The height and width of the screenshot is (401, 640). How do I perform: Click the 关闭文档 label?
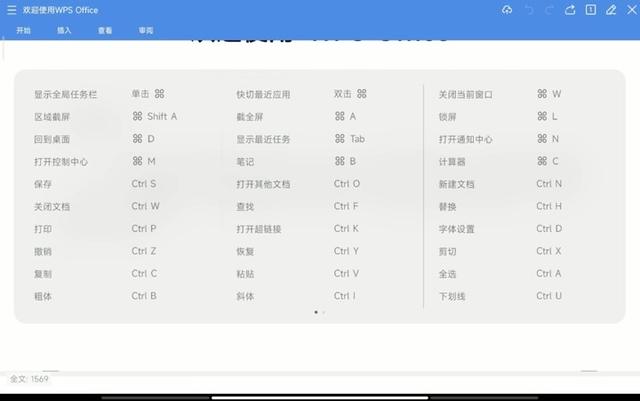pos(52,207)
